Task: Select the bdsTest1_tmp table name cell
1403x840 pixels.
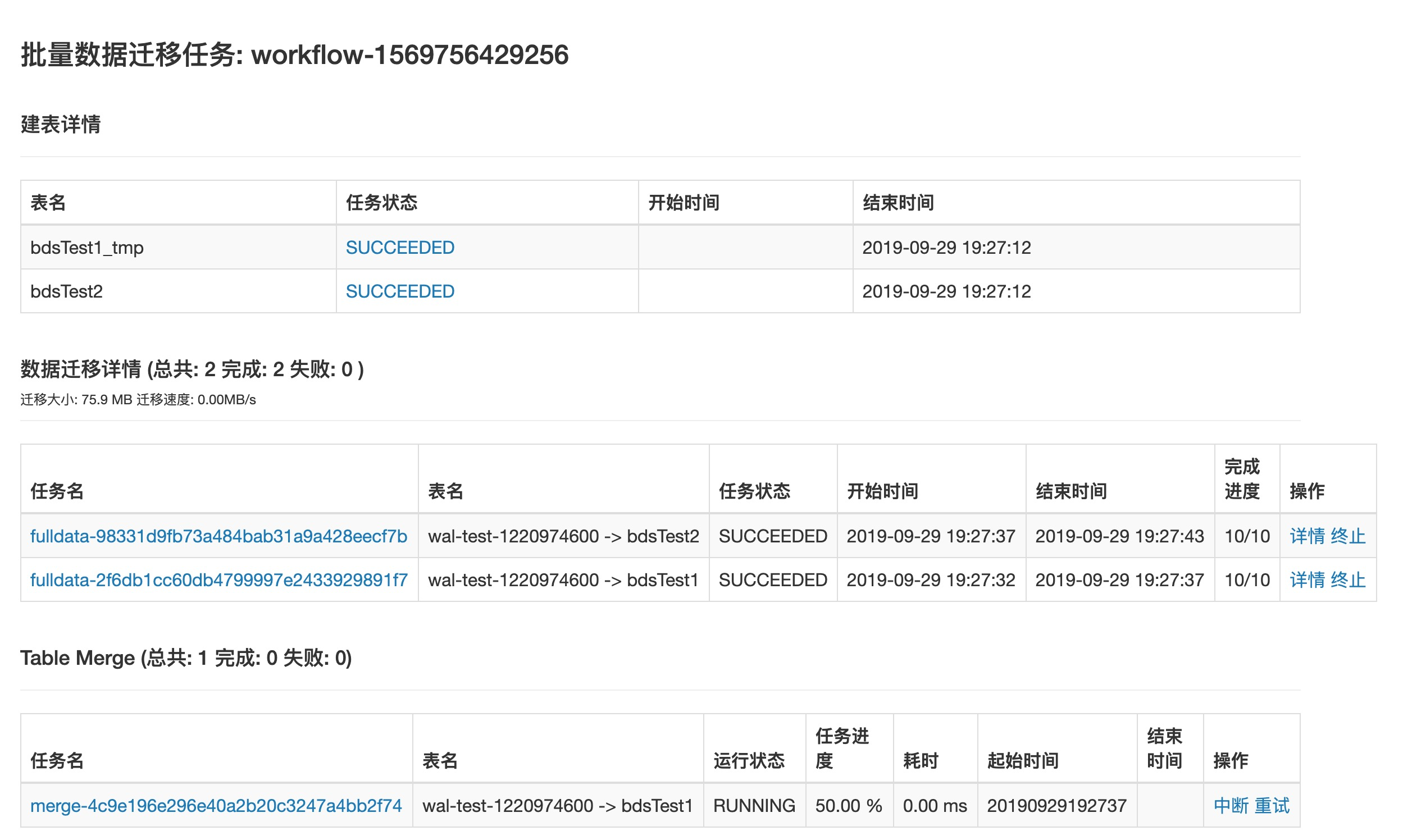Action: tap(179, 248)
